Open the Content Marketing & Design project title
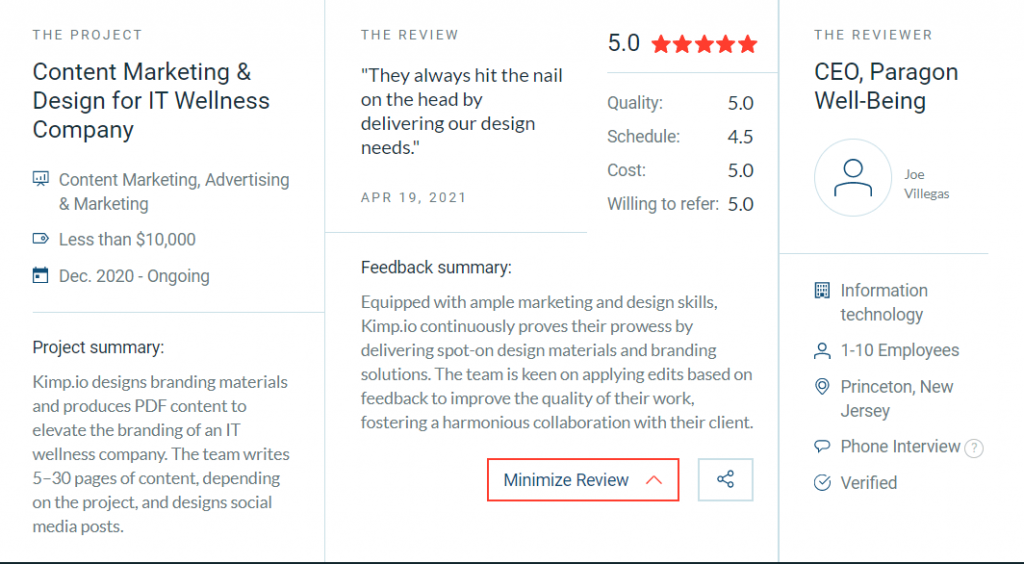 point(151,101)
